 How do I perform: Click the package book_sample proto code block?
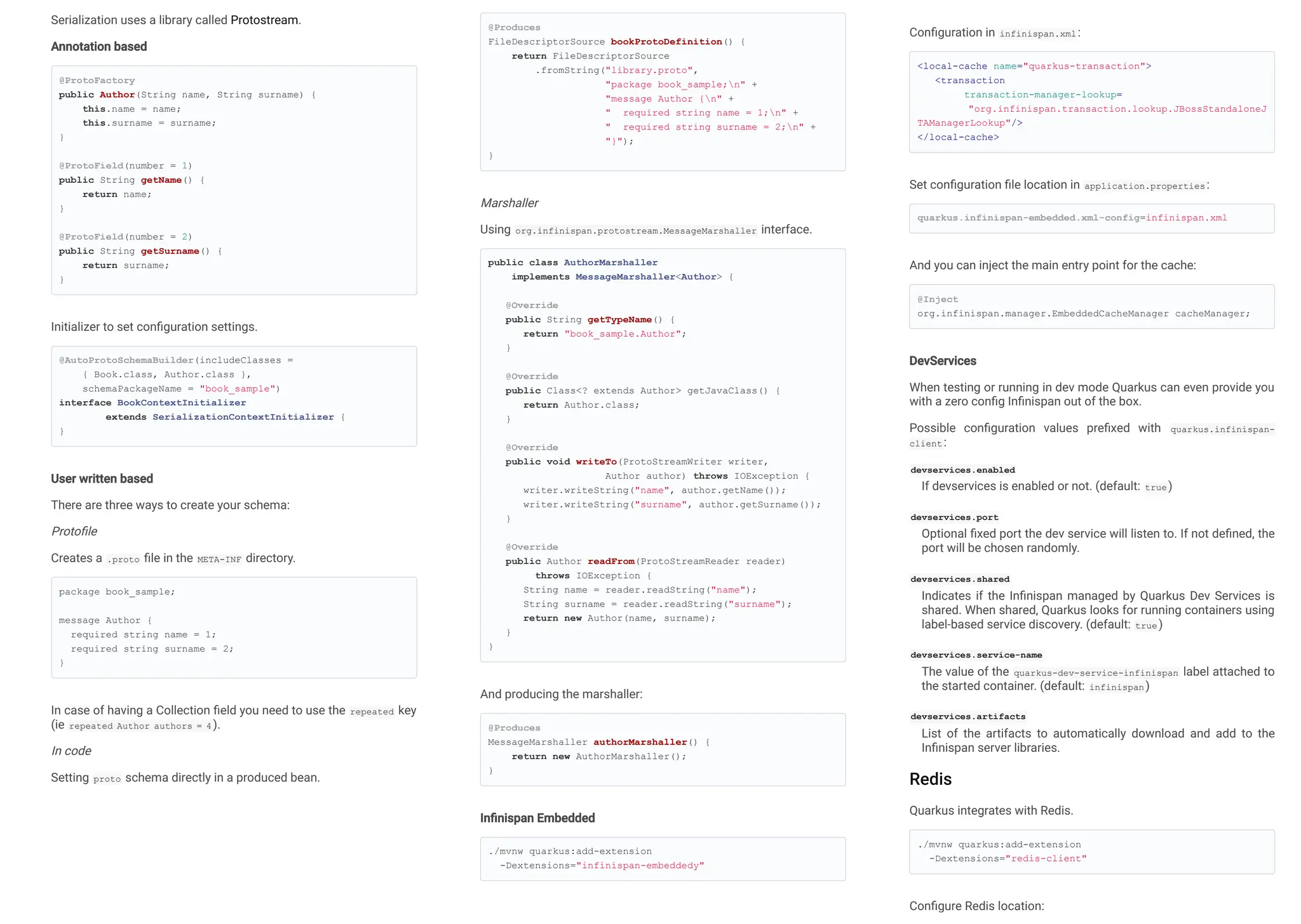click(x=234, y=627)
